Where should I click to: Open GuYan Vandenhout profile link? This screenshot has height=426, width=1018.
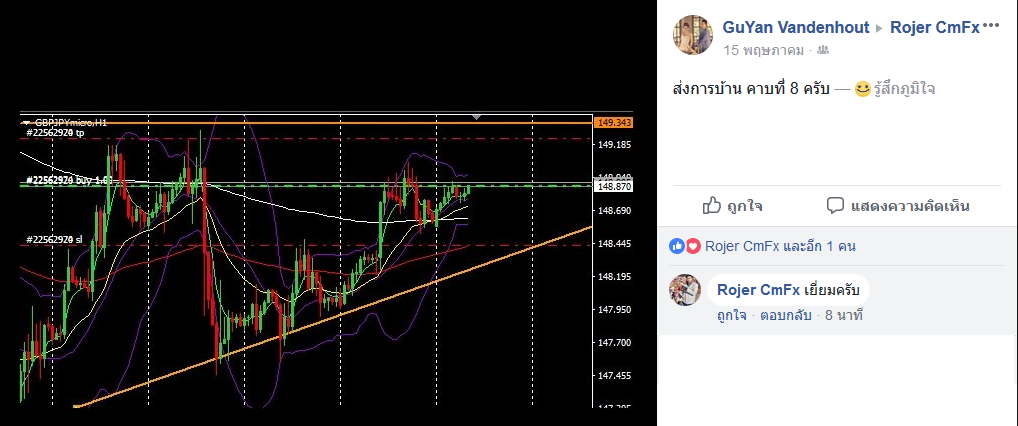pos(795,27)
